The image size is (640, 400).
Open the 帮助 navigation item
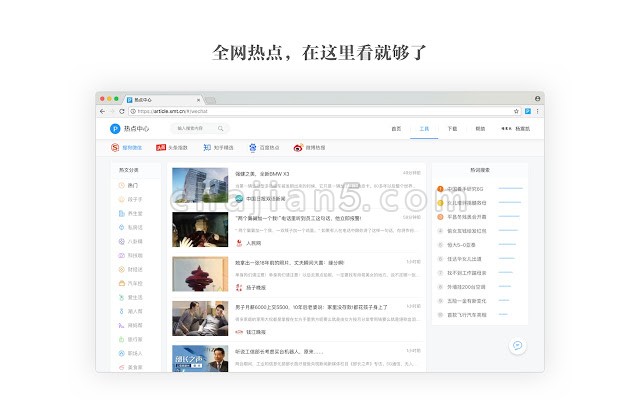[480, 129]
